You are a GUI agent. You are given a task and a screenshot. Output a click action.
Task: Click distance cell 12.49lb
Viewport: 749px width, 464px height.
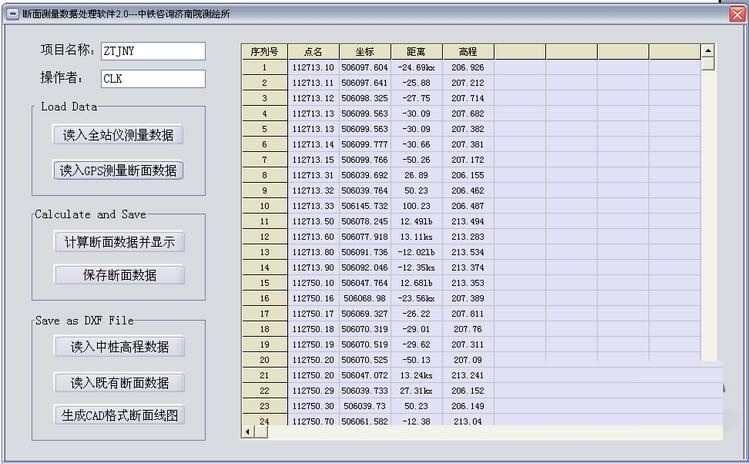[x=417, y=221]
